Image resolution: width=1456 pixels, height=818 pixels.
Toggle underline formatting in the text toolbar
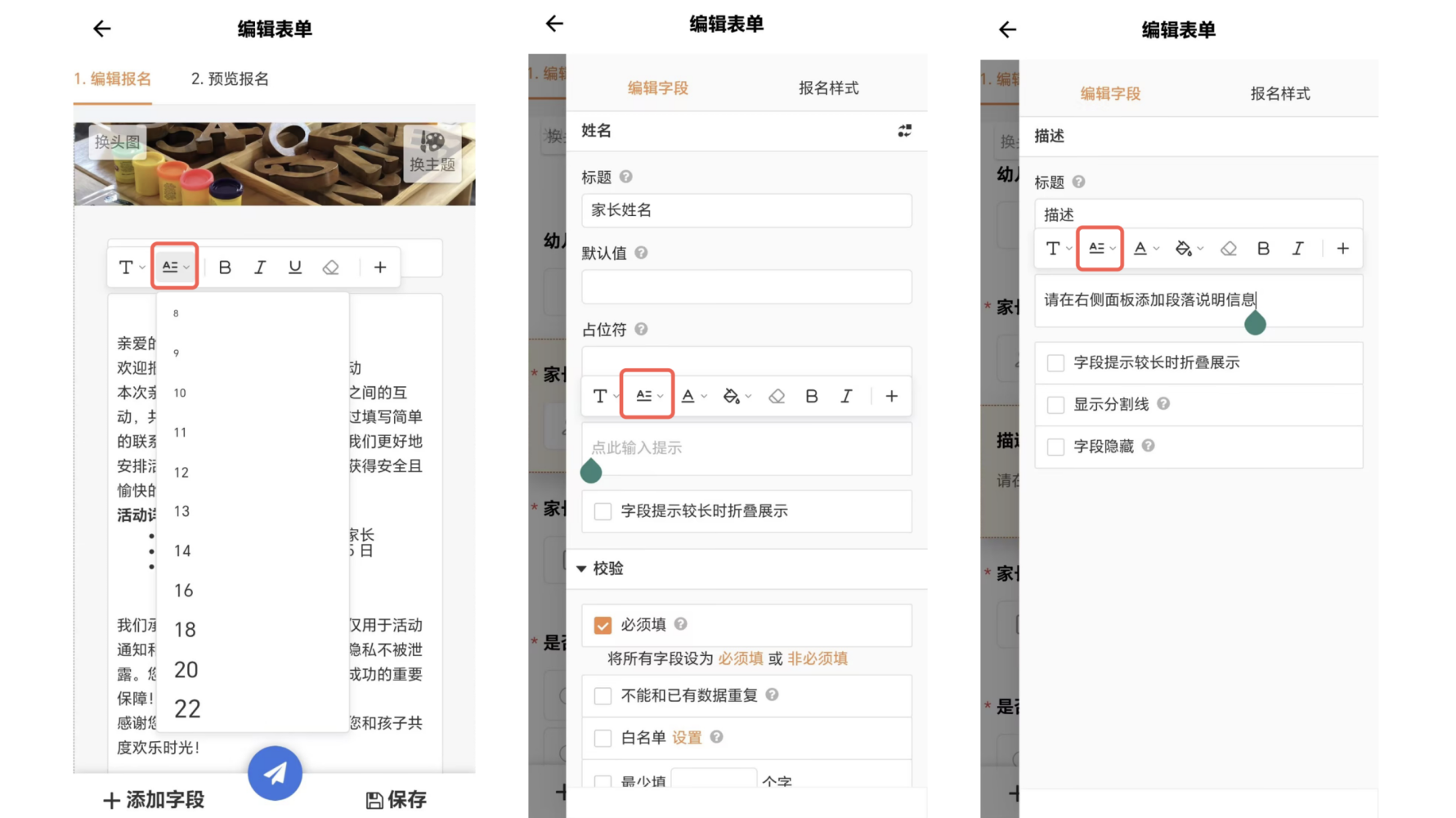(x=295, y=267)
